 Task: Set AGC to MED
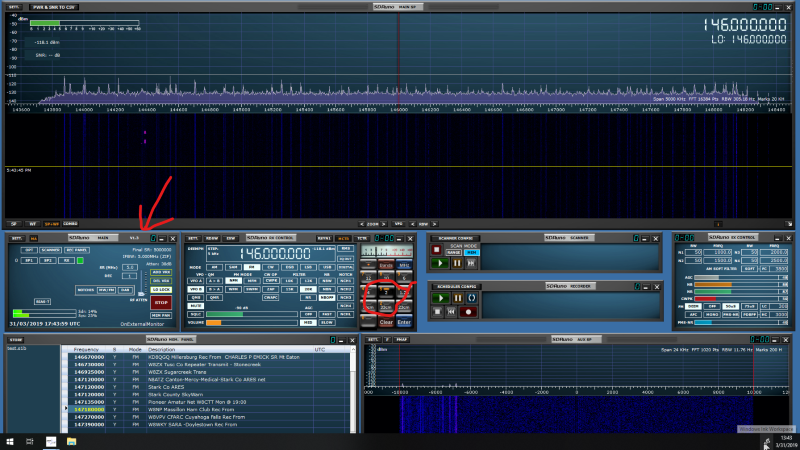[308, 322]
